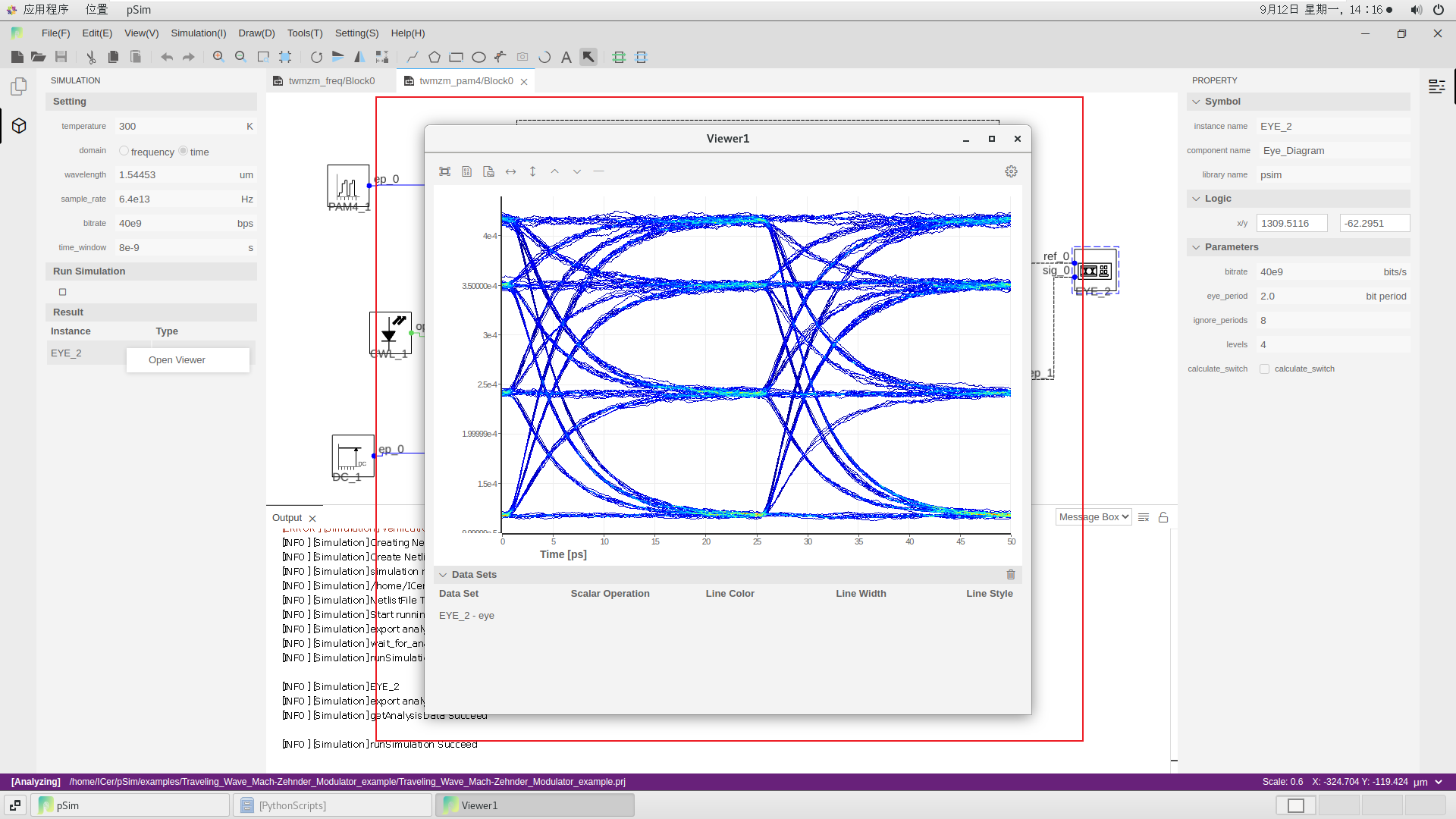The width and height of the screenshot is (1456, 819).
Task: Open Viewer1 settings gear
Action: click(x=1011, y=171)
